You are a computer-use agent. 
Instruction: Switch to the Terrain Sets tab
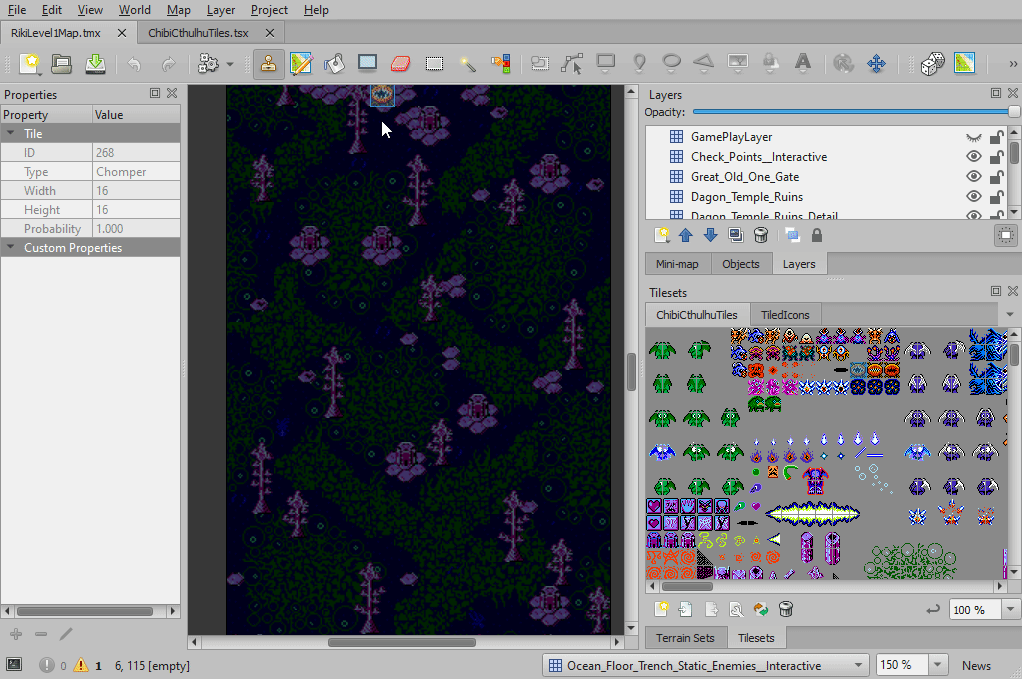(x=685, y=637)
